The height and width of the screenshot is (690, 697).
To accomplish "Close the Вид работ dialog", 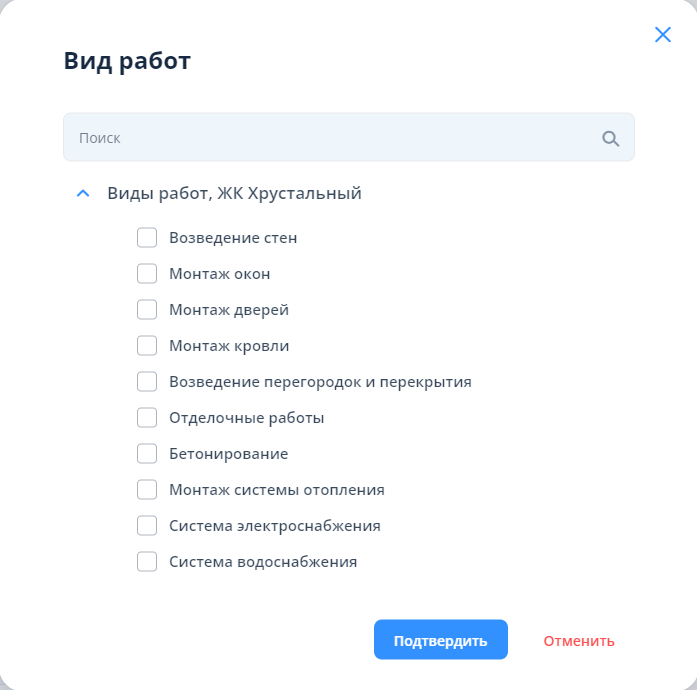I will pyautogui.click(x=663, y=35).
